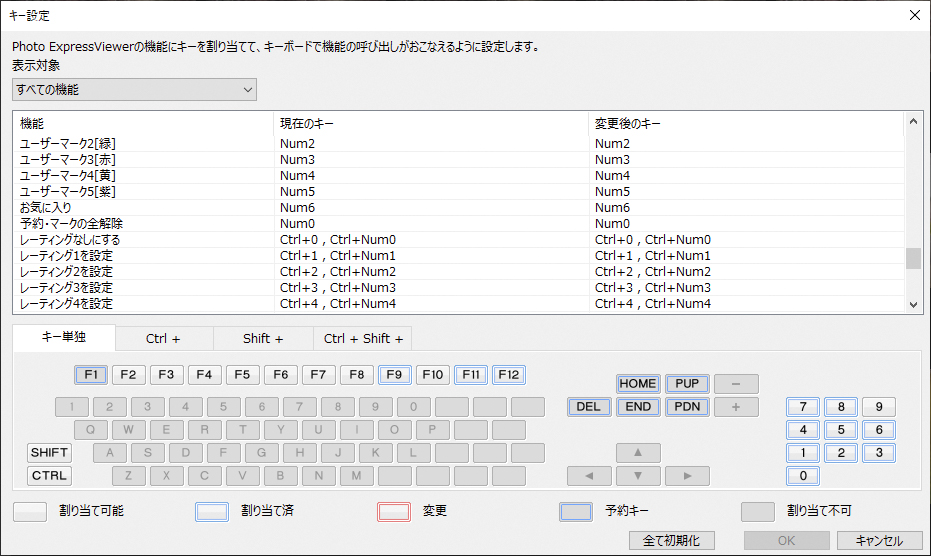The image size is (931, 556).
Task: Click the M key on virtual keyboard
Action: 356,476
